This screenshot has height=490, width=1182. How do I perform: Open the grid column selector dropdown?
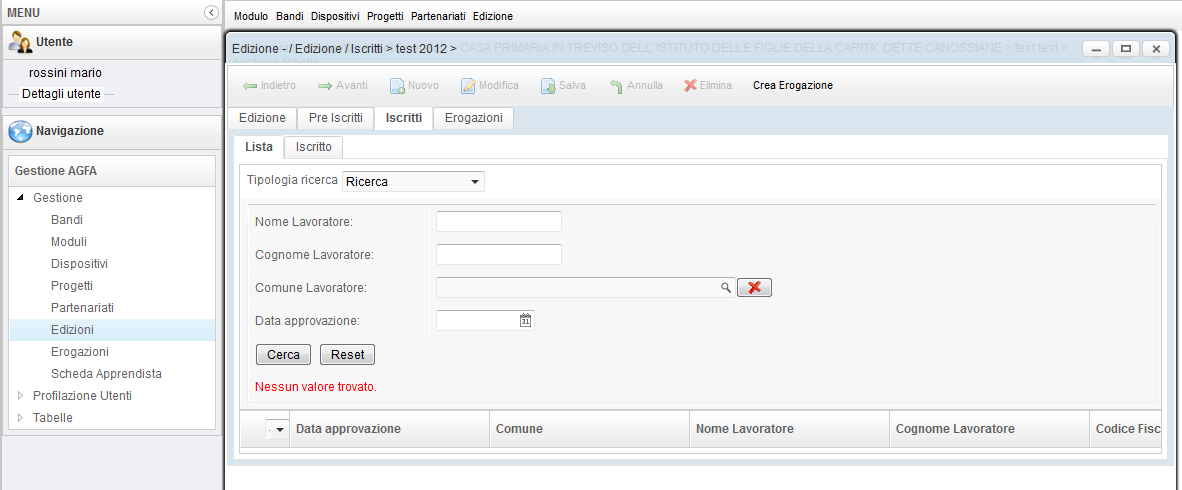click(x=279, y=429)
